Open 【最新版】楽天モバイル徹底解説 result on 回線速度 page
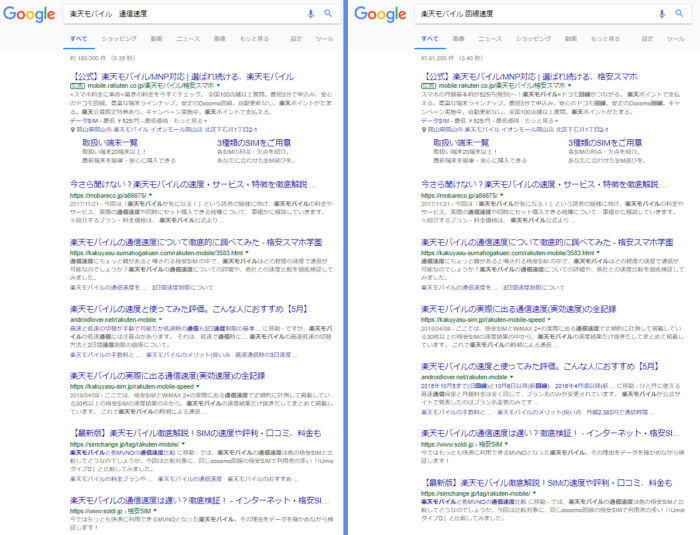700x535 pixels. (x=547, y=483)
